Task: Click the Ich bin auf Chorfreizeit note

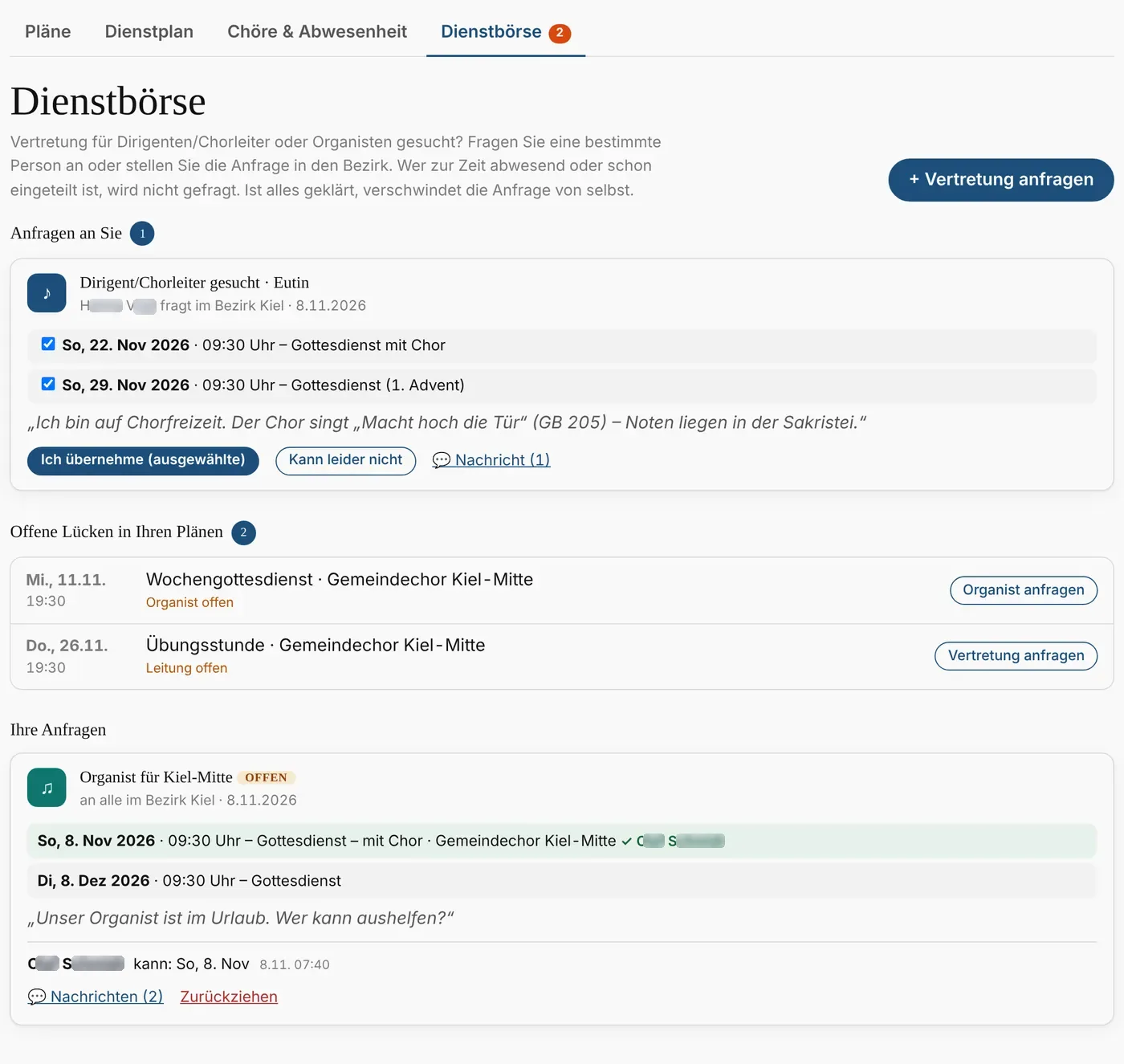Action: pyautogui.click(x=447, y=422)
